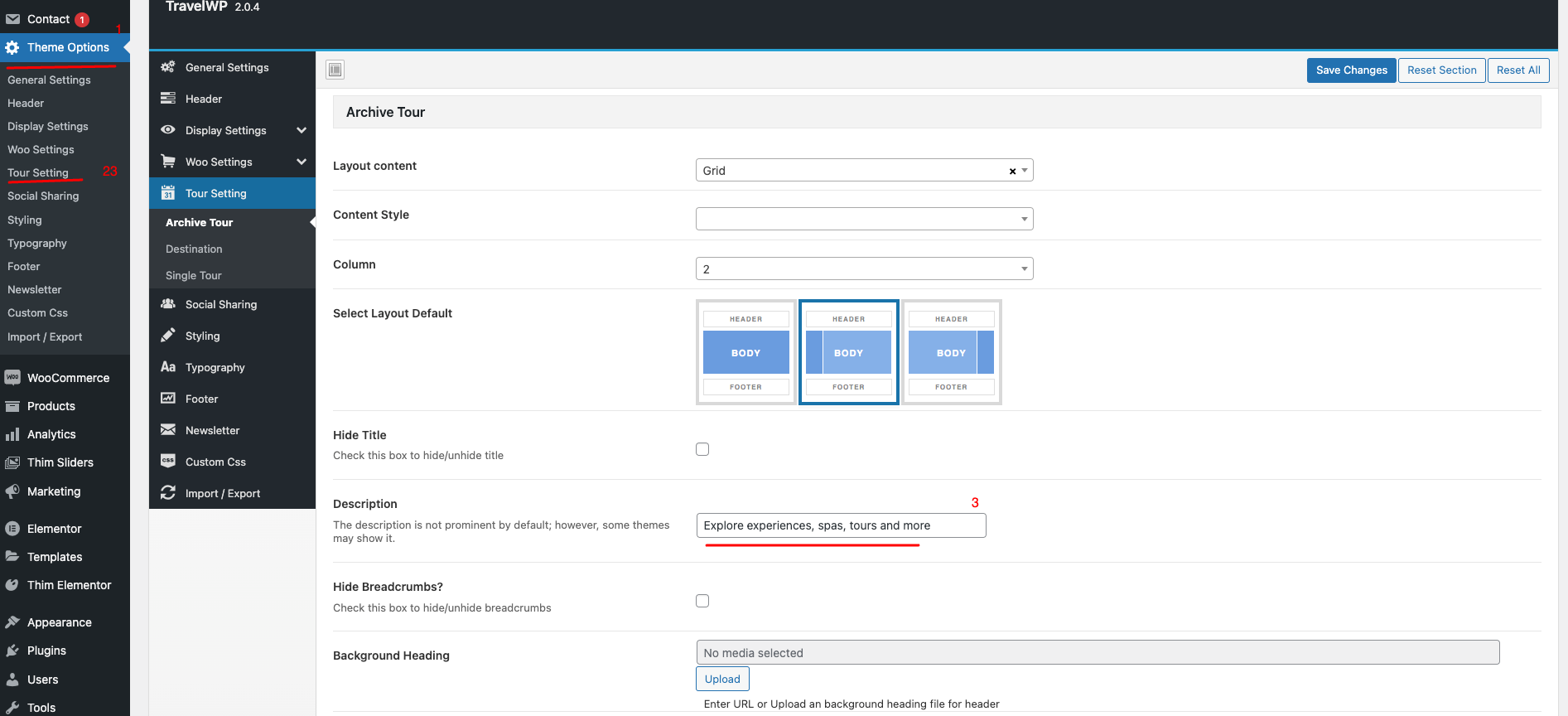The image size is (1568, 716).
Task: Click the Typography Aa icon
Action: [x=168, y=367]
